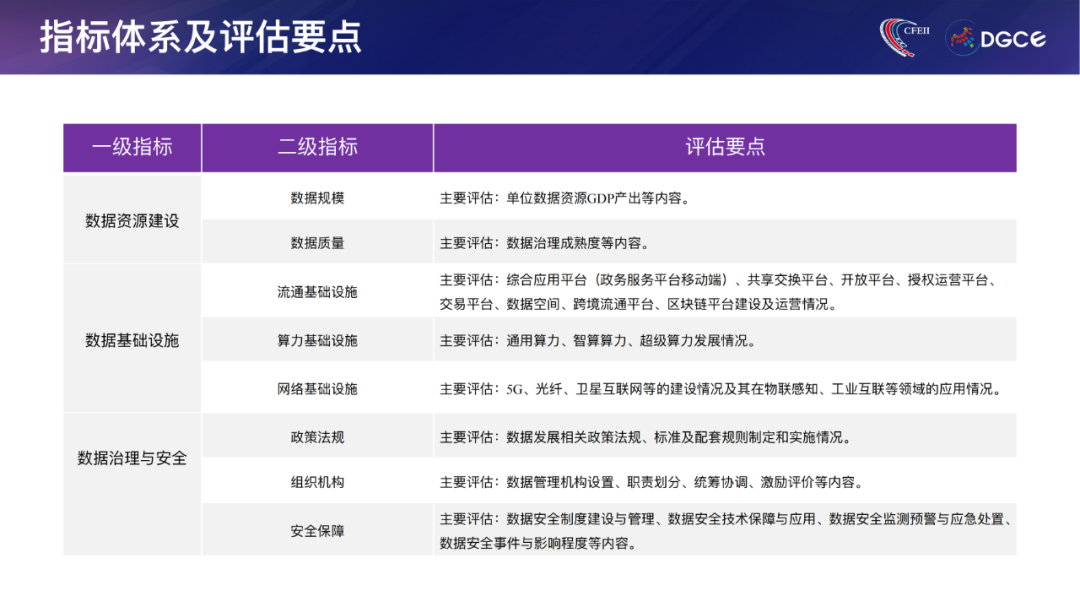This screenshot has width=1080, height=607.
Task: Click the 数据质量 cell
Action: tap(318, 243)
